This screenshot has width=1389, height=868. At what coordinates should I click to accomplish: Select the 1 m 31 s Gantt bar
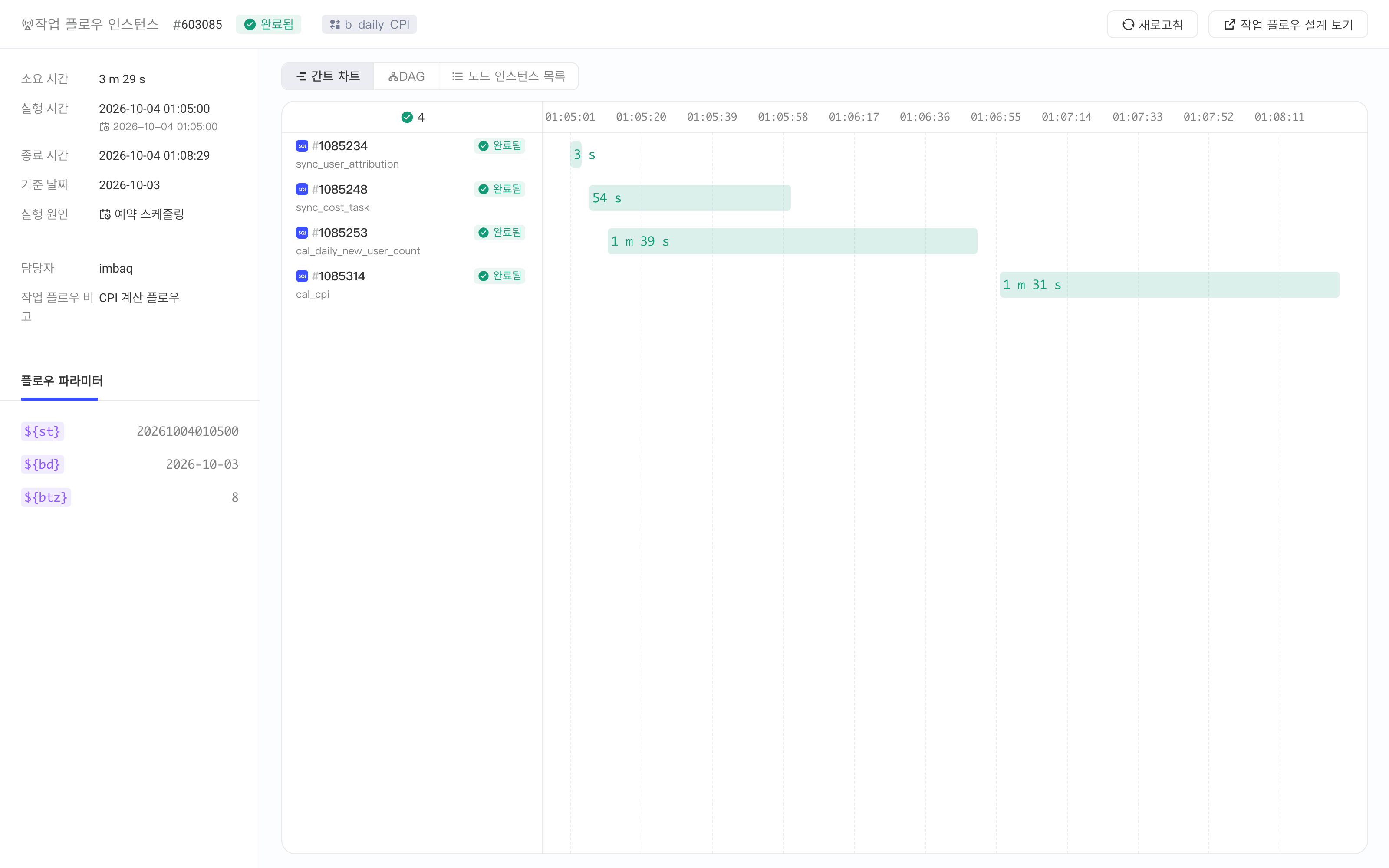point(1169,285)
